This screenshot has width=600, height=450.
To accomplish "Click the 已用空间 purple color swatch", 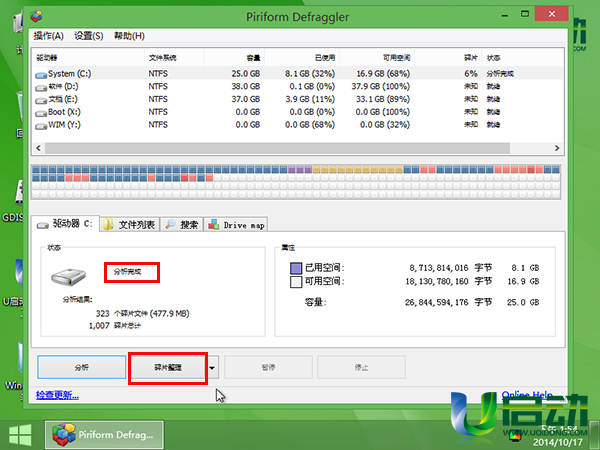I will (296, 268).
